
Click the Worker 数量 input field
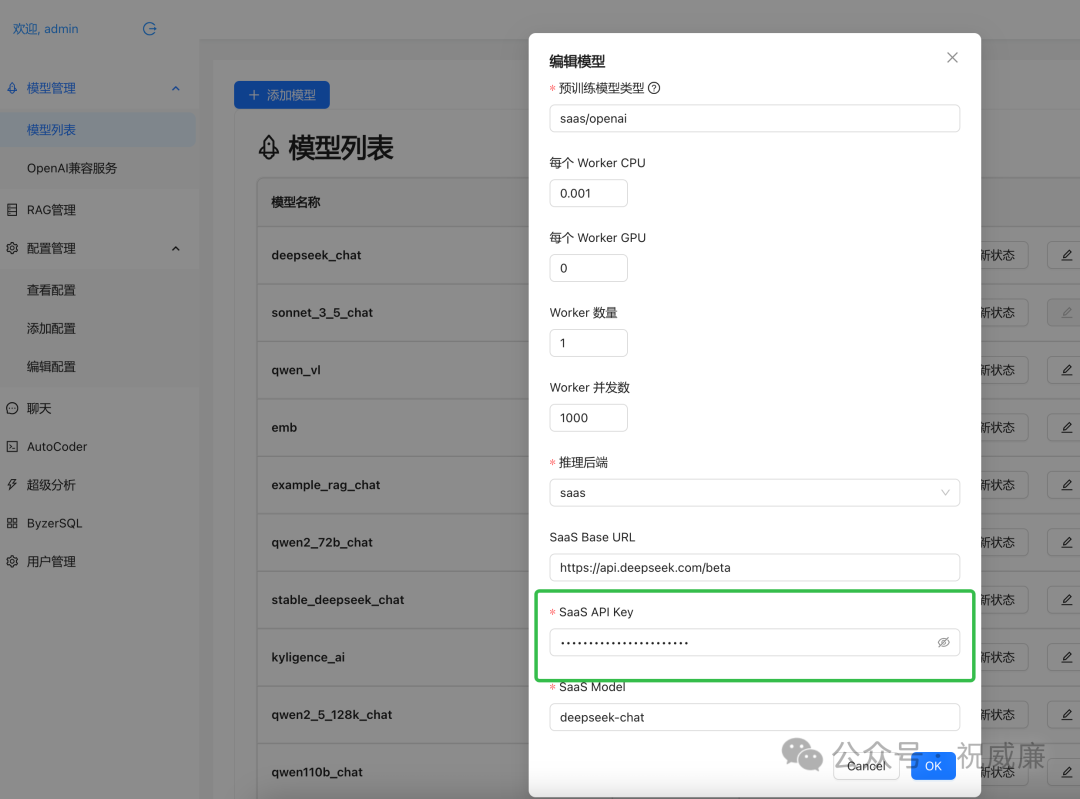[x=588, y=343]
